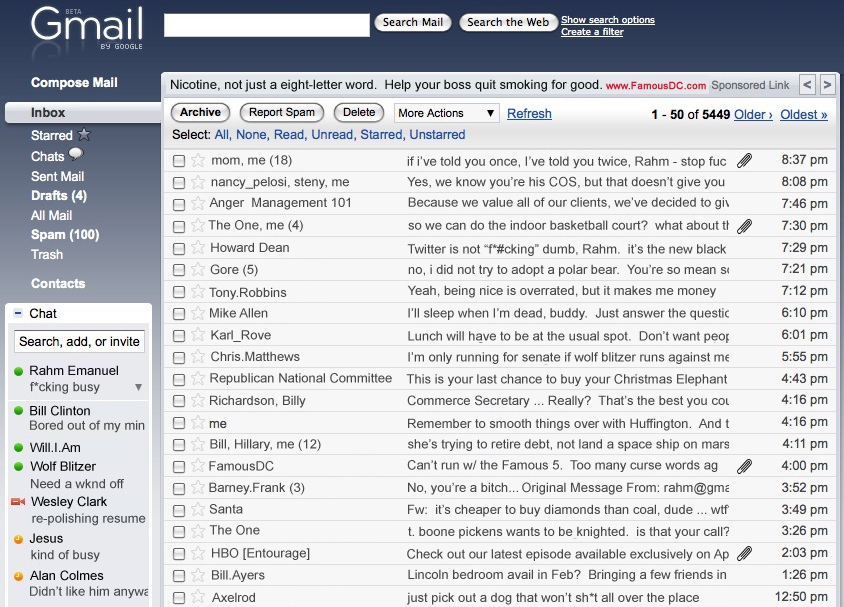Click the green status dot for Bill Clinton

pos(18,411)
